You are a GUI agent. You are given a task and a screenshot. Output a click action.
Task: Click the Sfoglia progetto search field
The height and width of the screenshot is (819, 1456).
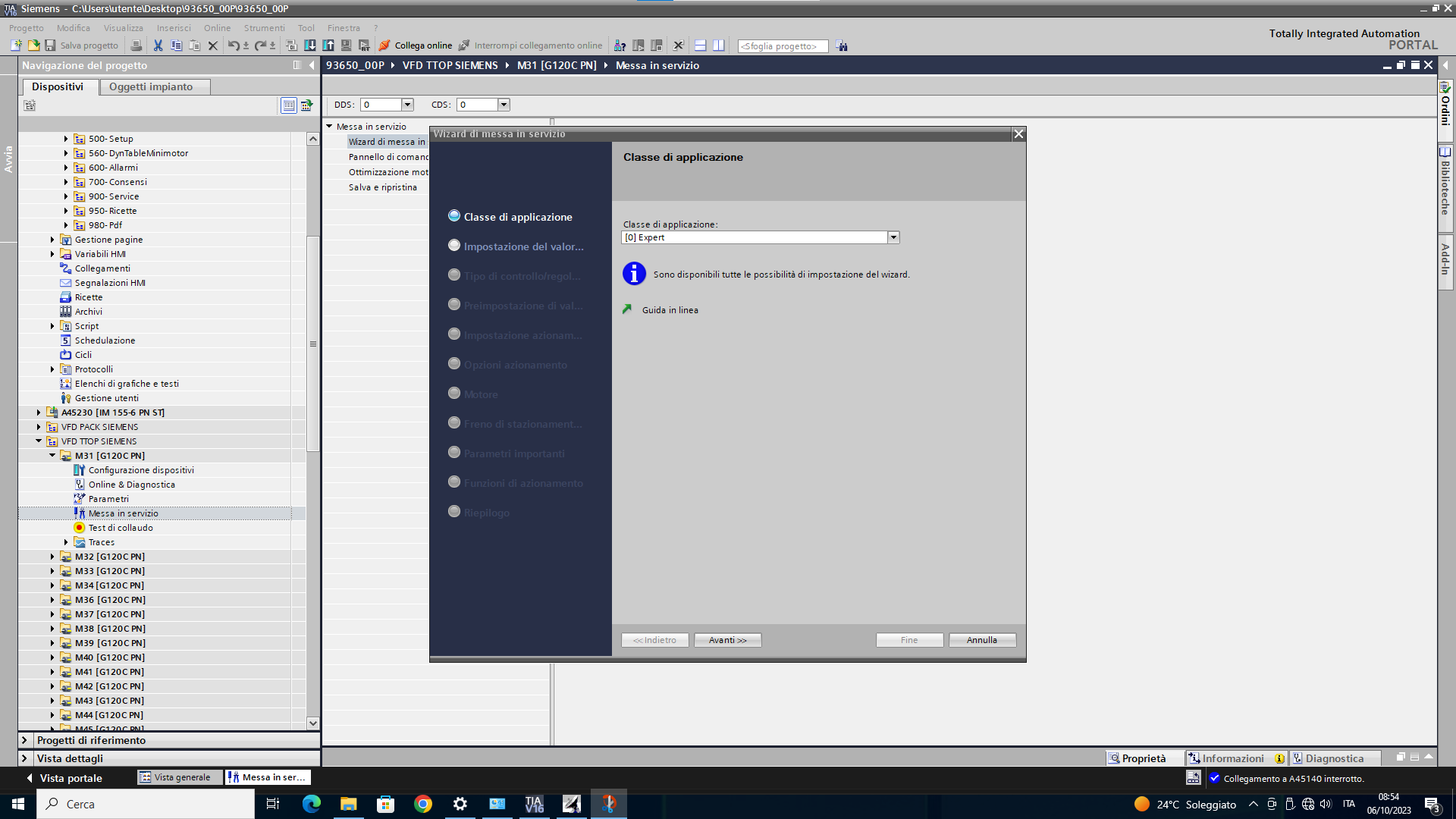click(x=783, y=46)
